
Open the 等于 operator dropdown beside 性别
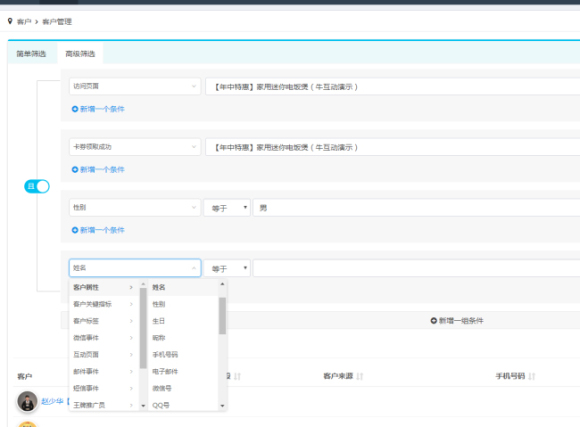227,208
